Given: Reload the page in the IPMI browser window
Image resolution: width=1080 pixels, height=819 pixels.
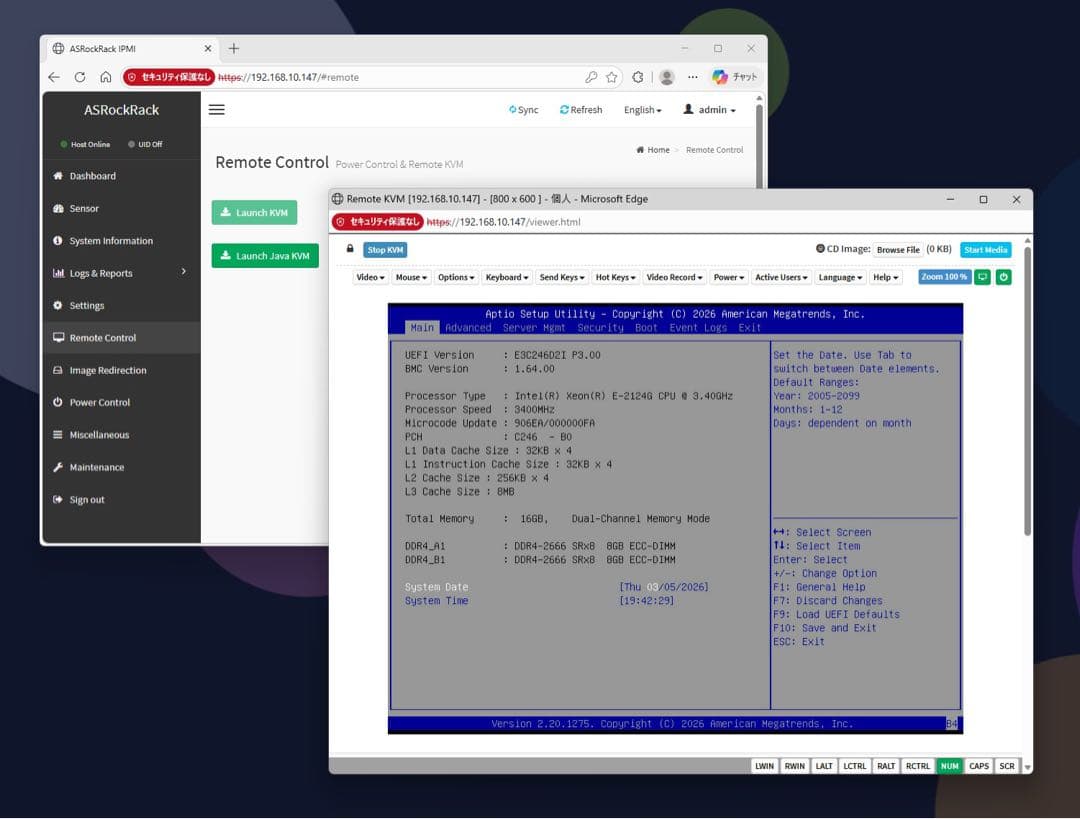Looking at the screenshot, I should (x=80, y=77).
